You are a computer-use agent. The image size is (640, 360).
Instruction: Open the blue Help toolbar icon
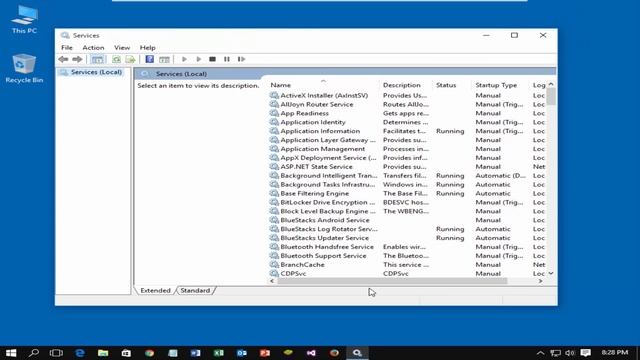coord(150,59)
